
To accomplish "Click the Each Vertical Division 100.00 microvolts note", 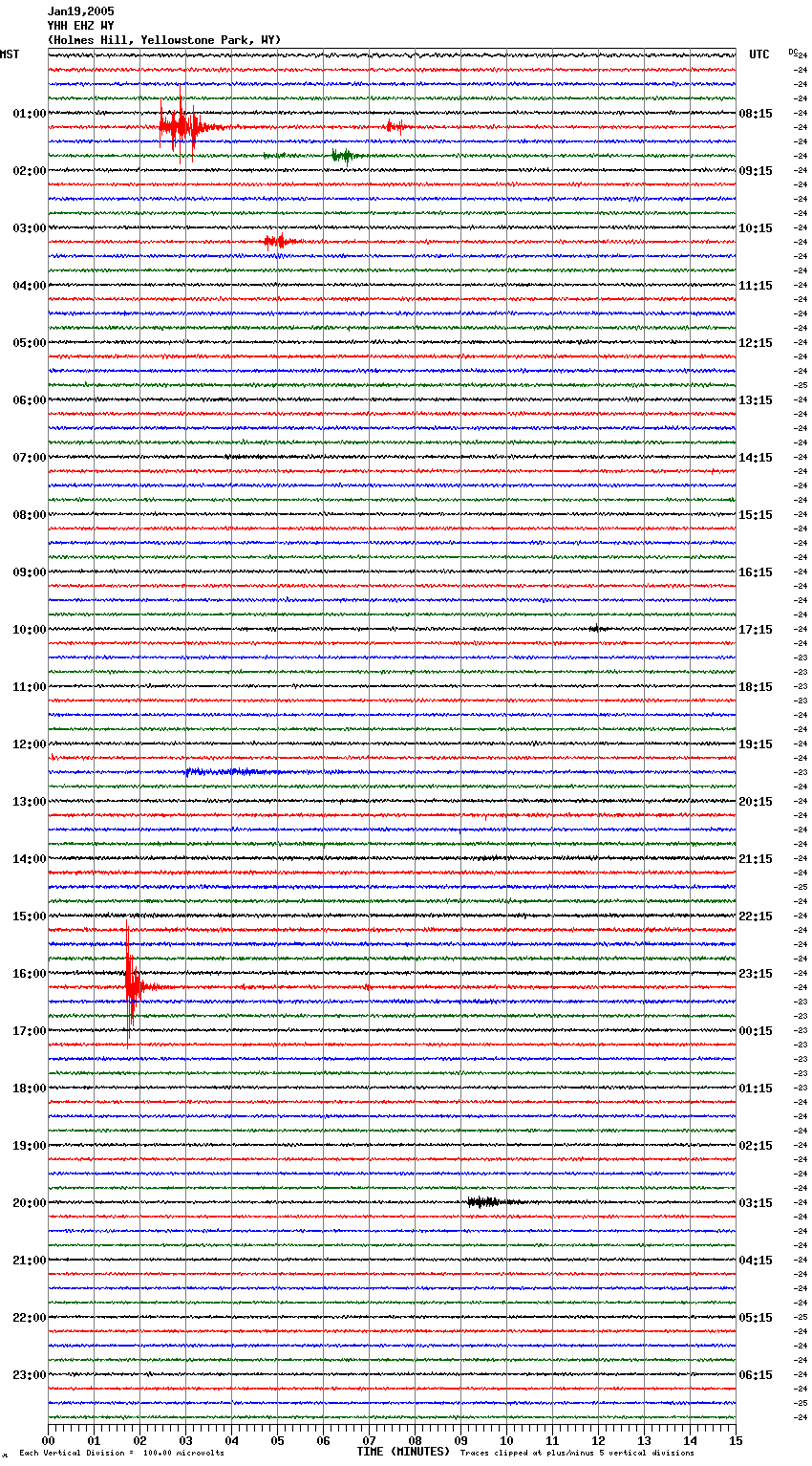I will coord(122,1453).
